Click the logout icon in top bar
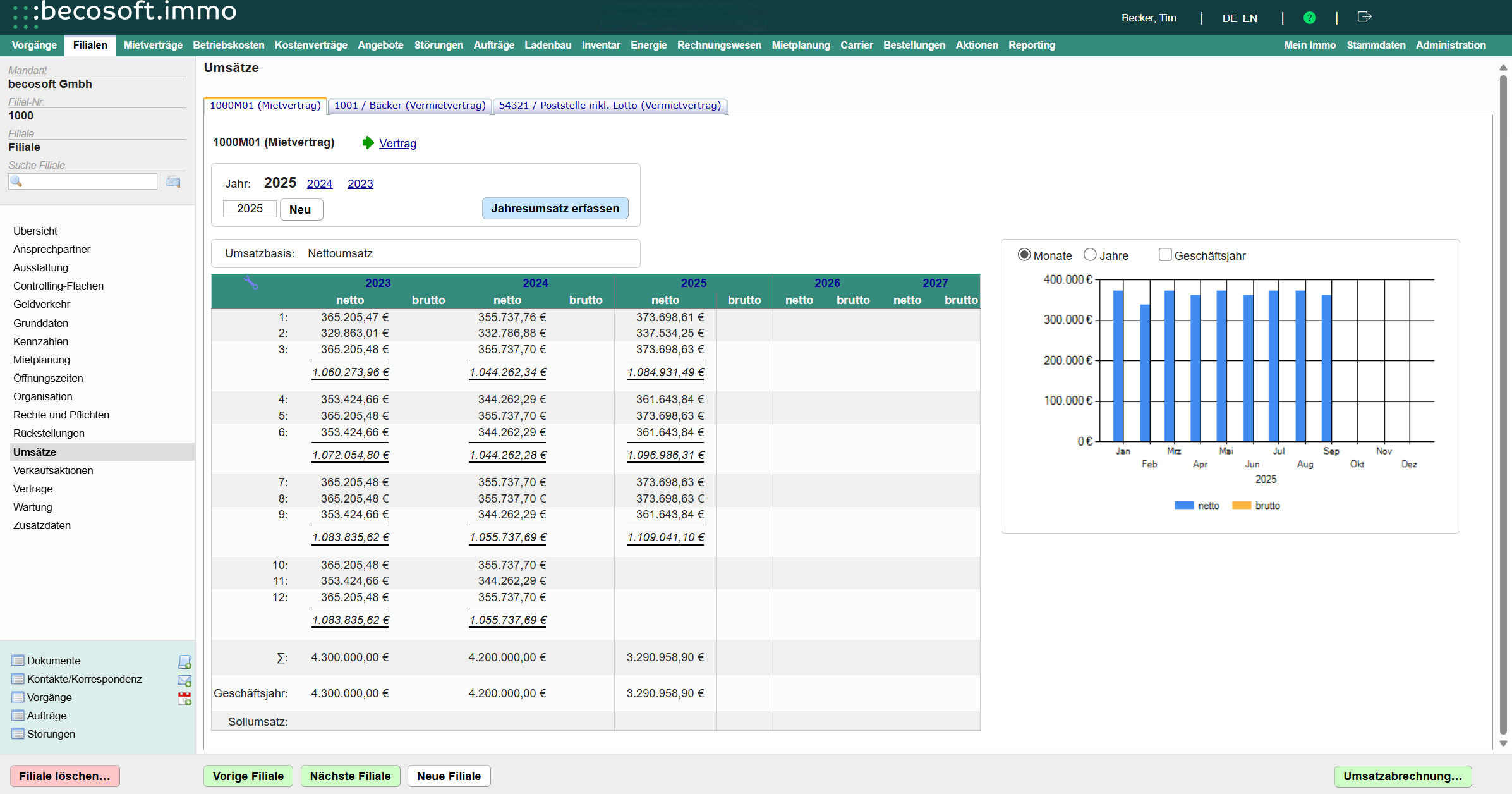 (1364, 17)
